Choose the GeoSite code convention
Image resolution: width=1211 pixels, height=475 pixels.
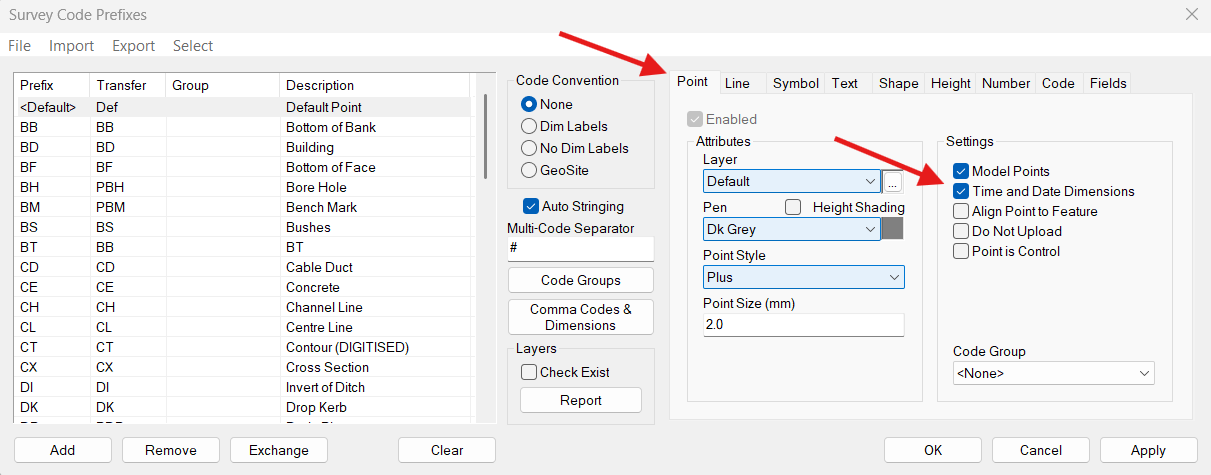[x=529, y=170]
